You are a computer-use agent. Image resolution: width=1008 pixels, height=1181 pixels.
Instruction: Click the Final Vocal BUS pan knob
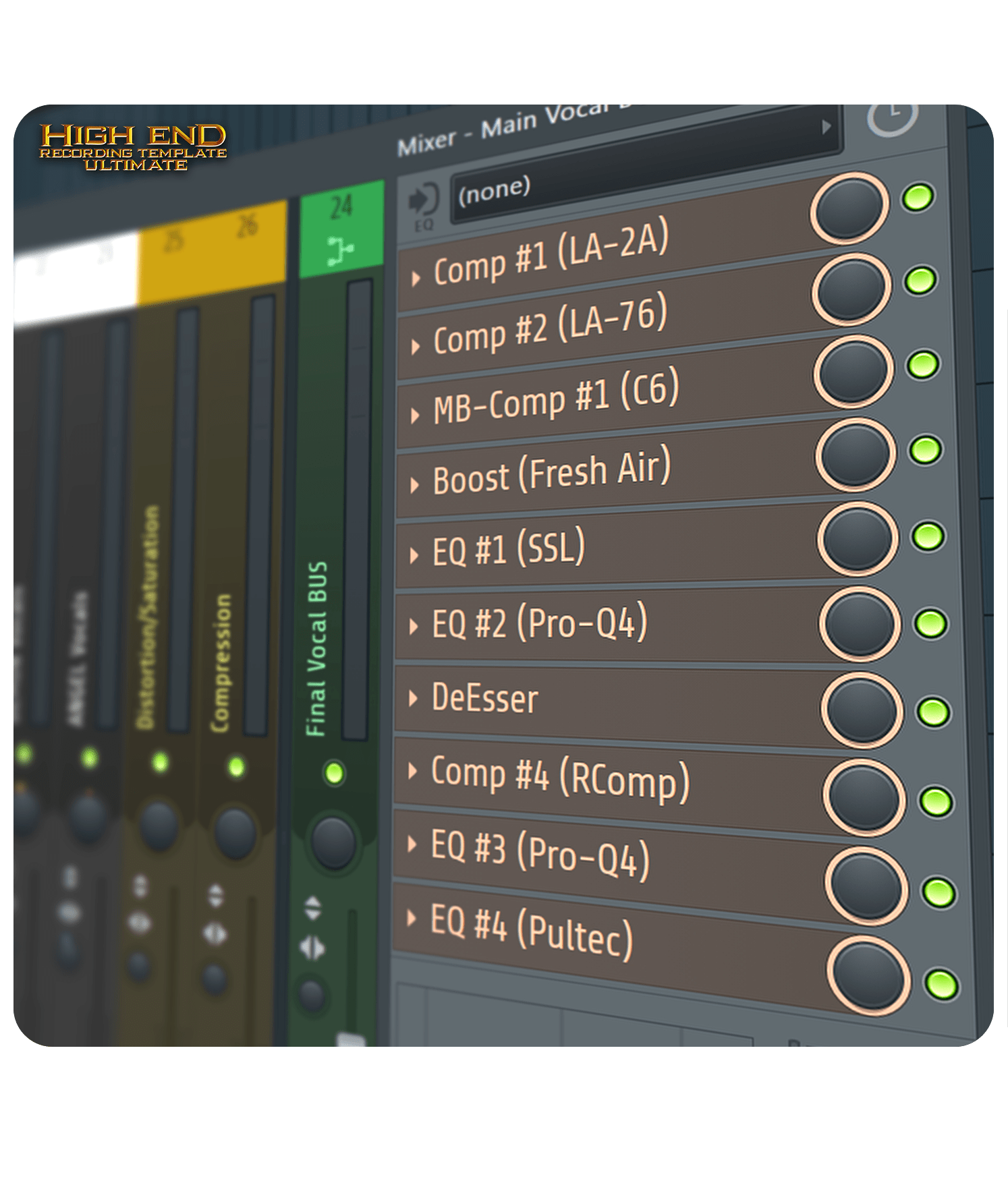(x=333, y=840)
